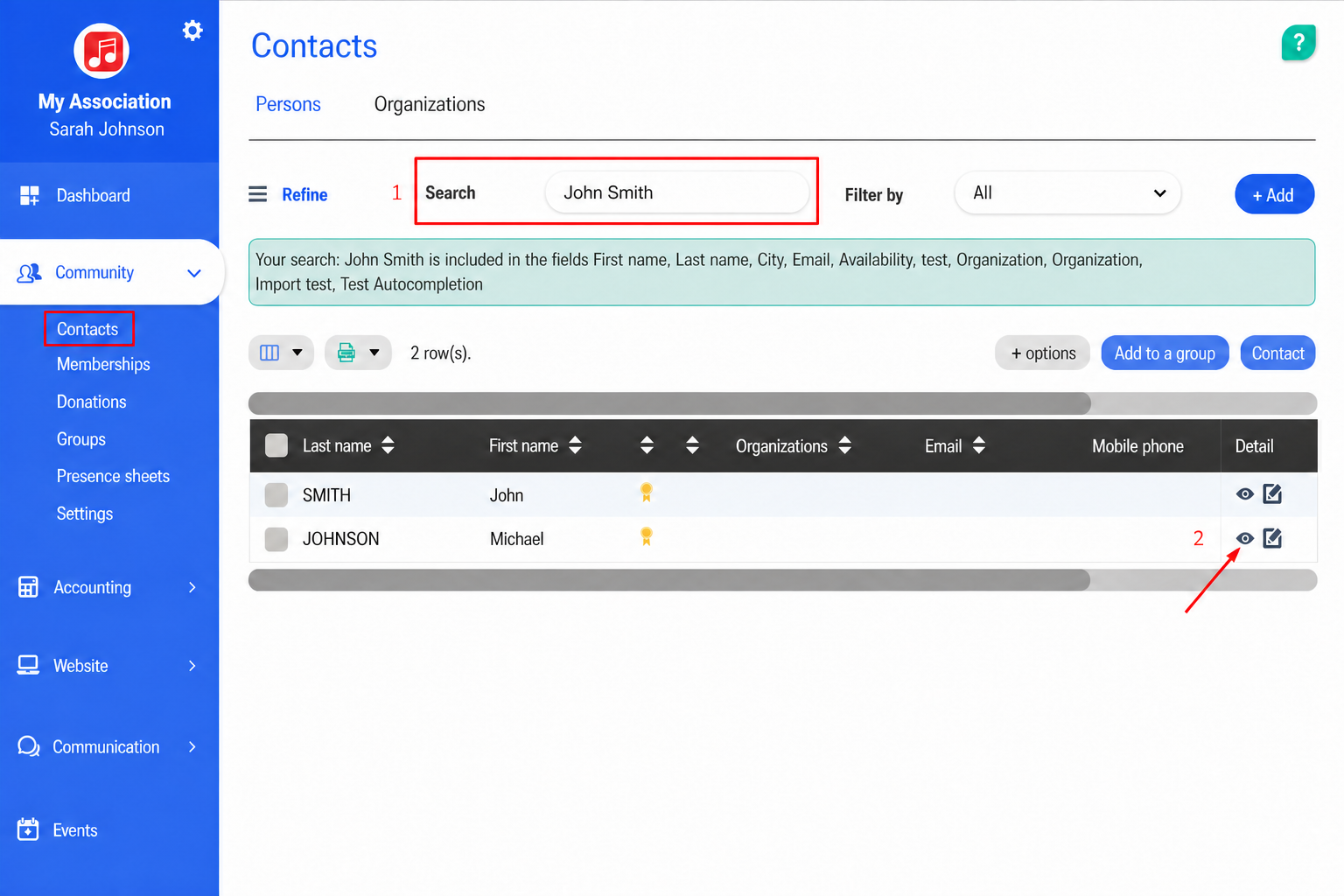The image size is (1344, 896).
Task: Open the Filter by All dropdown
Action: click(x=1067, y=193)
